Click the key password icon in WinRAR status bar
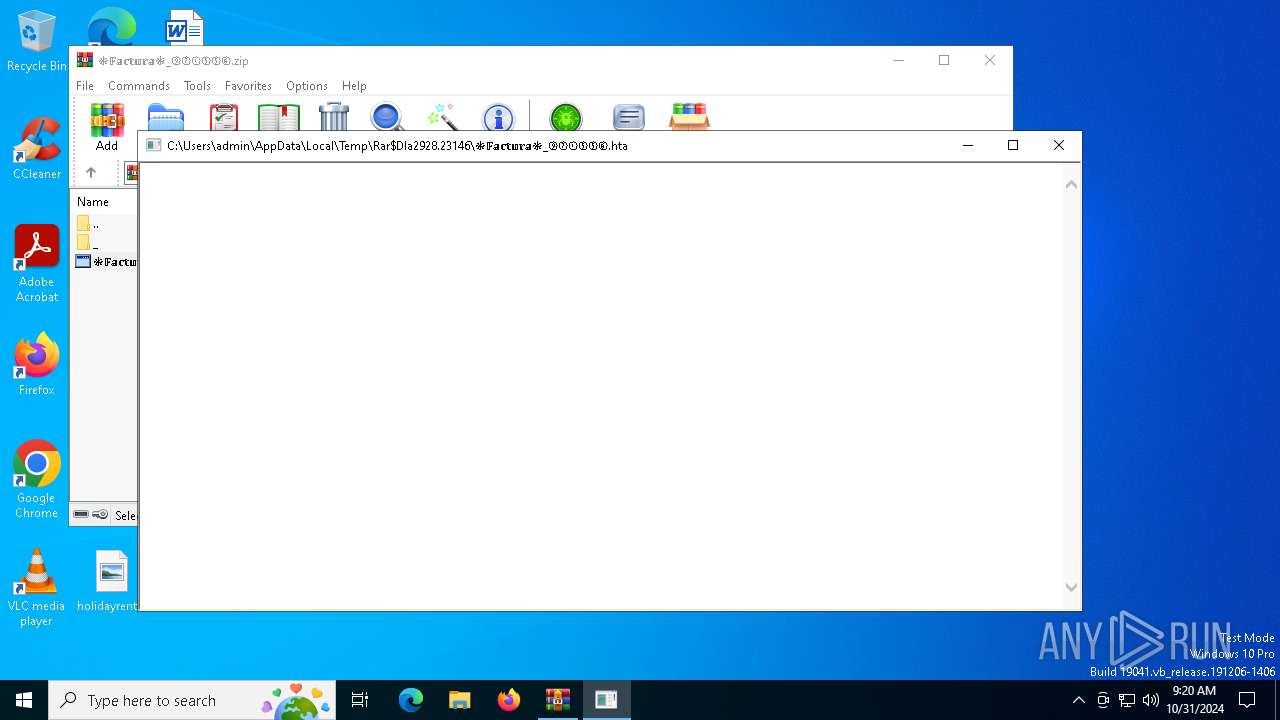Image resolution: width=1280 pixels, height=720 pixels. click(x=100, y=514)
